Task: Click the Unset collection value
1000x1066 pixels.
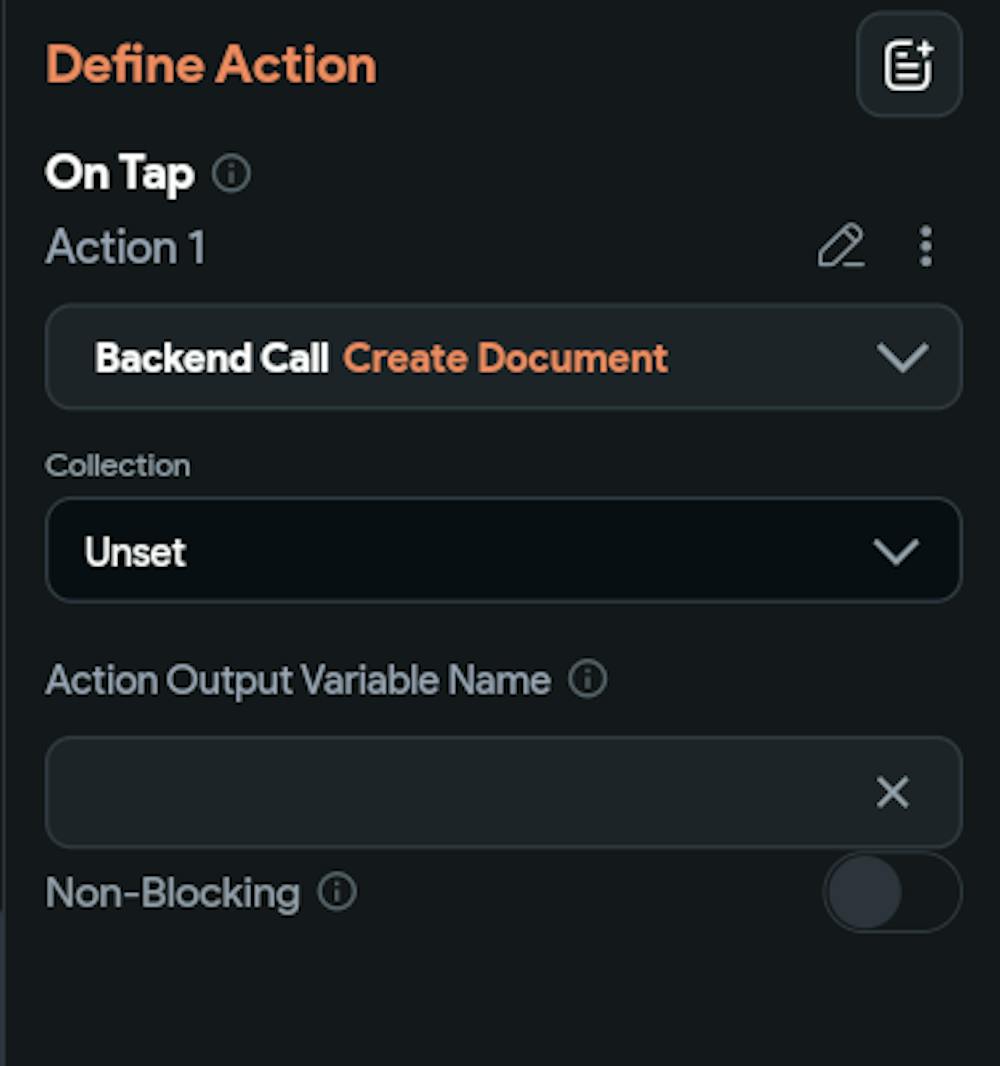Action: point(137,550)
